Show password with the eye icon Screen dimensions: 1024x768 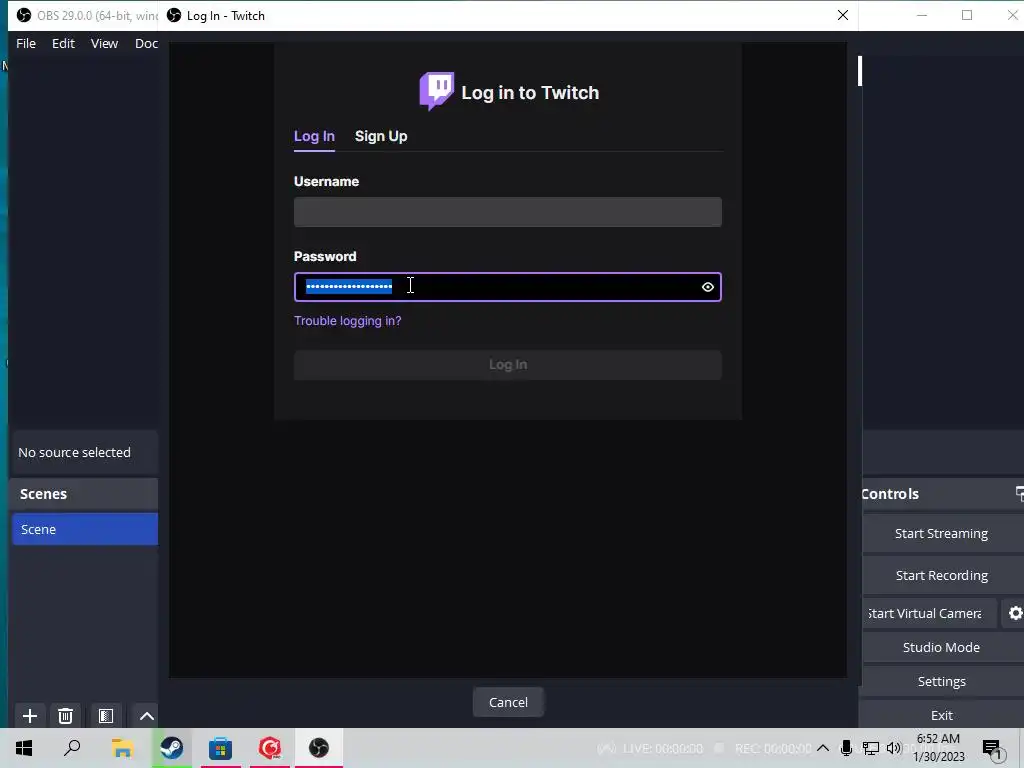tap(707, 287)
